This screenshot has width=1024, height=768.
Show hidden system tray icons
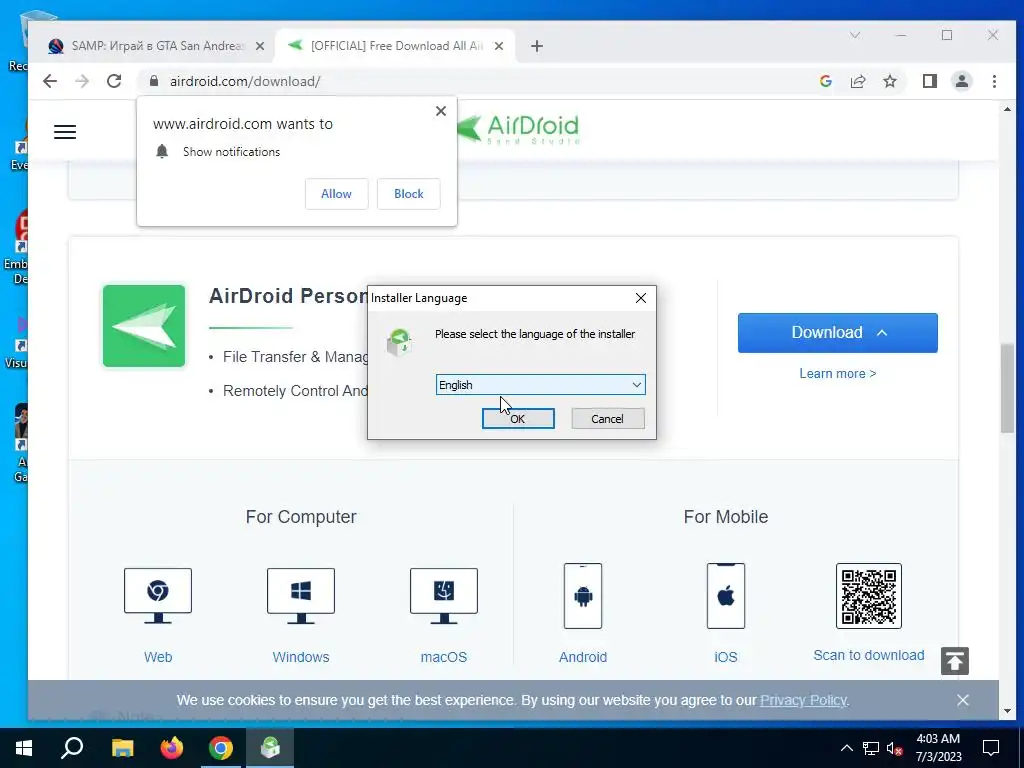846,748
